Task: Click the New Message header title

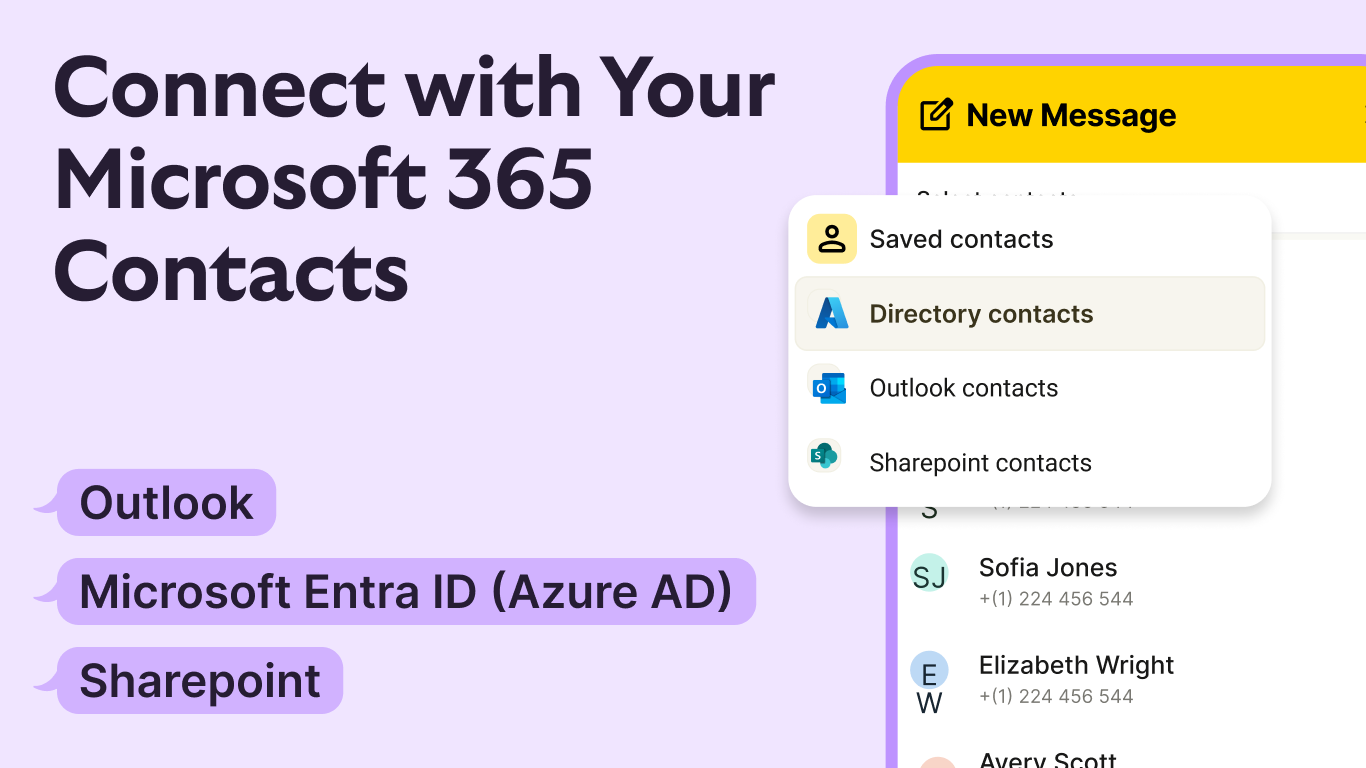Action: 1071,115
